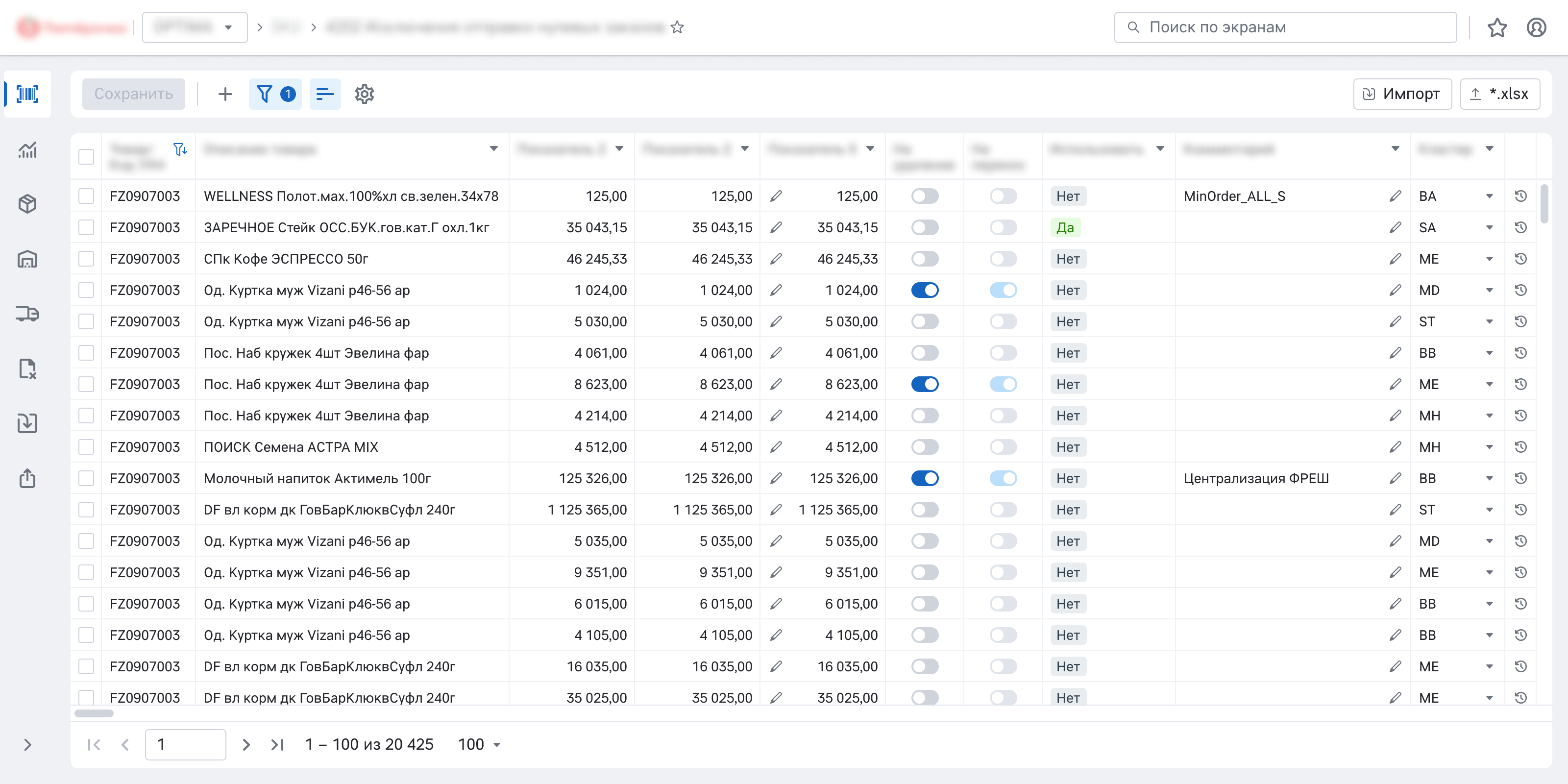Click the plus icon to add row

[224, 94]
